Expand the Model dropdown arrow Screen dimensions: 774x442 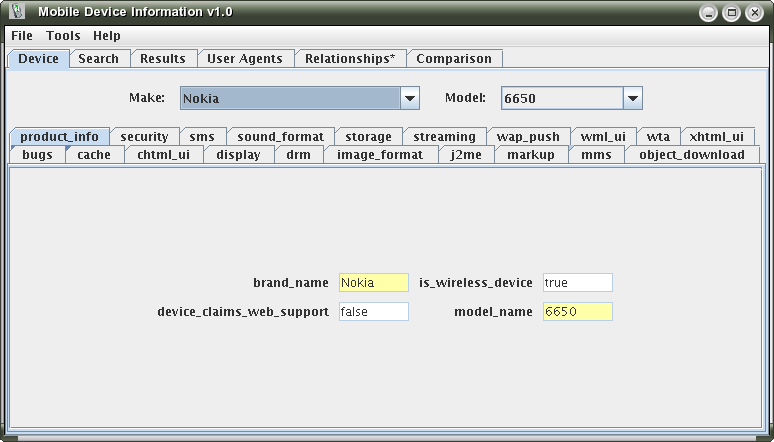pyautogui.click(x=632, y=98)
